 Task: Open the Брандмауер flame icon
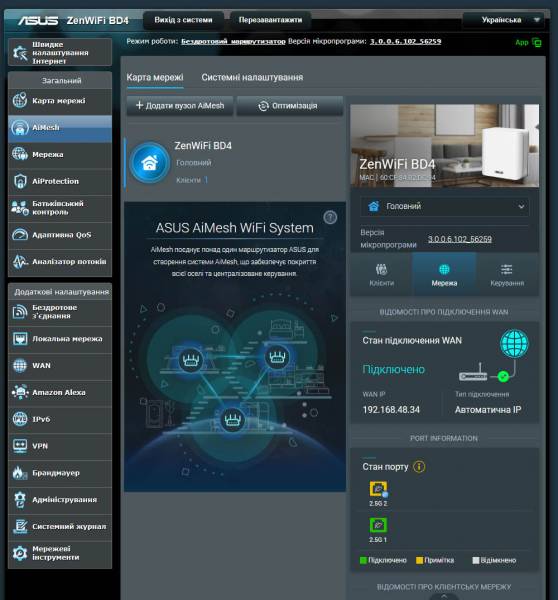point(20,473)
